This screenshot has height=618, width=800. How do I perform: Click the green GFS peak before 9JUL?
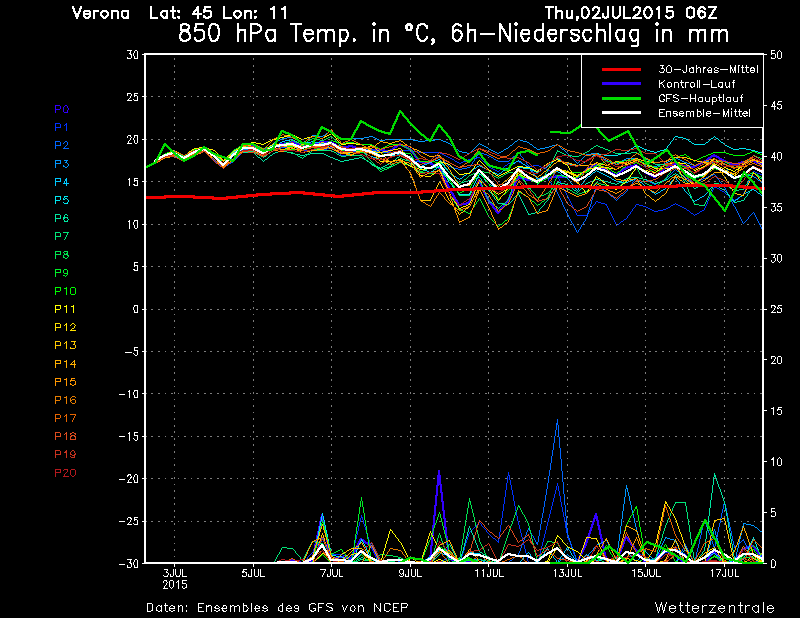coord(401,111)
